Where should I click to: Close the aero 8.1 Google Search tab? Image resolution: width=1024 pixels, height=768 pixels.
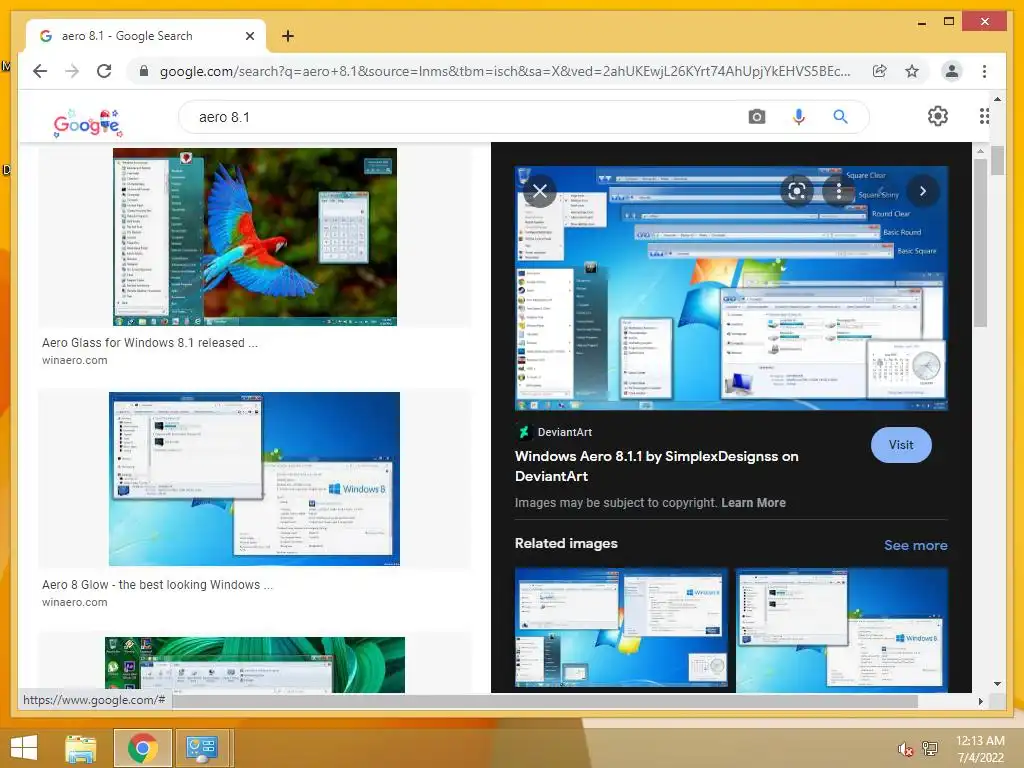point(249,36)
